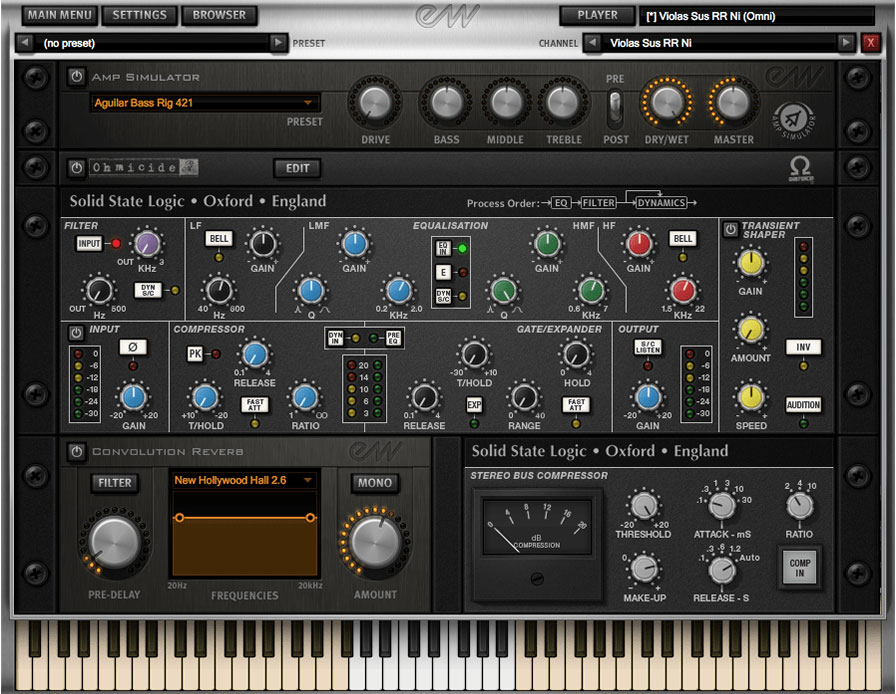The image size is (896, 694).
Task: Click the reverb FILTER button
Action: (x=115, y=483)
